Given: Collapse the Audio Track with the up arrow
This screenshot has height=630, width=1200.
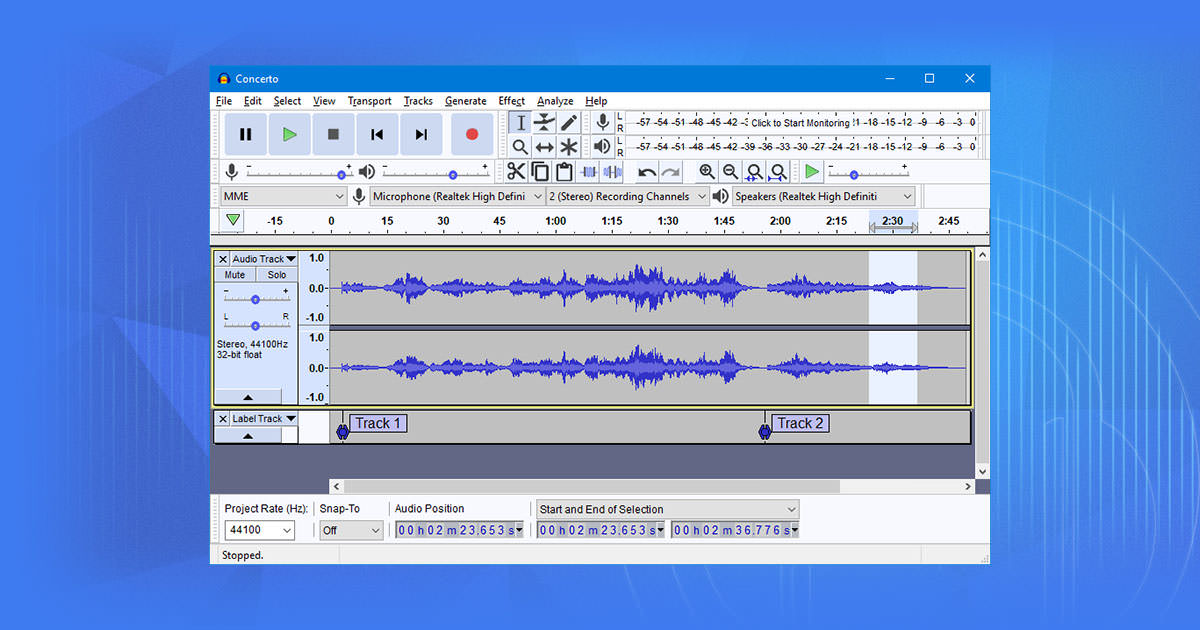Looking at the screenshot, I should click(248, 397).
